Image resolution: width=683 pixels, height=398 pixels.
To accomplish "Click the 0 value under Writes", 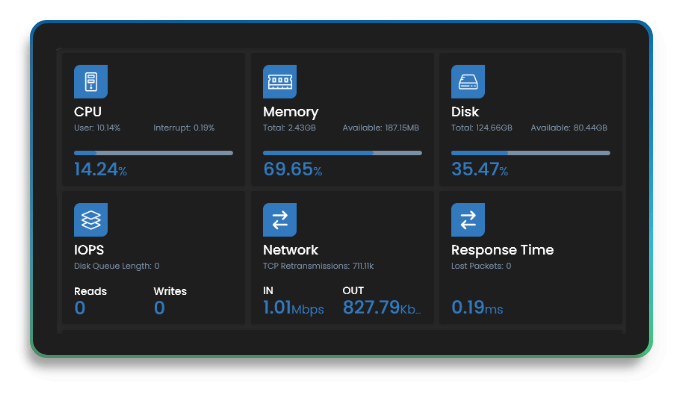I will click(x=159, y=308).
